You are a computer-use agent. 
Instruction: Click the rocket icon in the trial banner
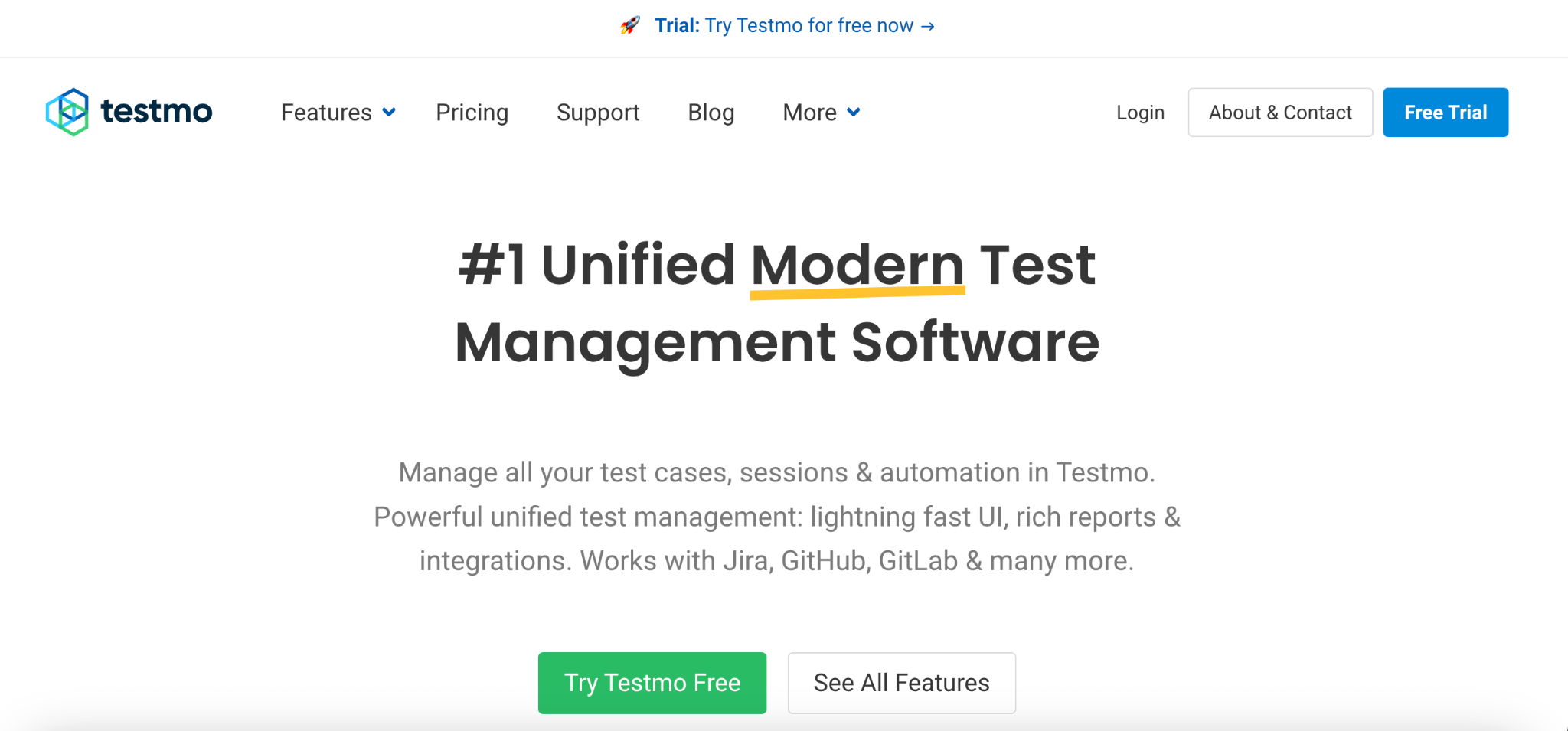(x=630, y=26)
